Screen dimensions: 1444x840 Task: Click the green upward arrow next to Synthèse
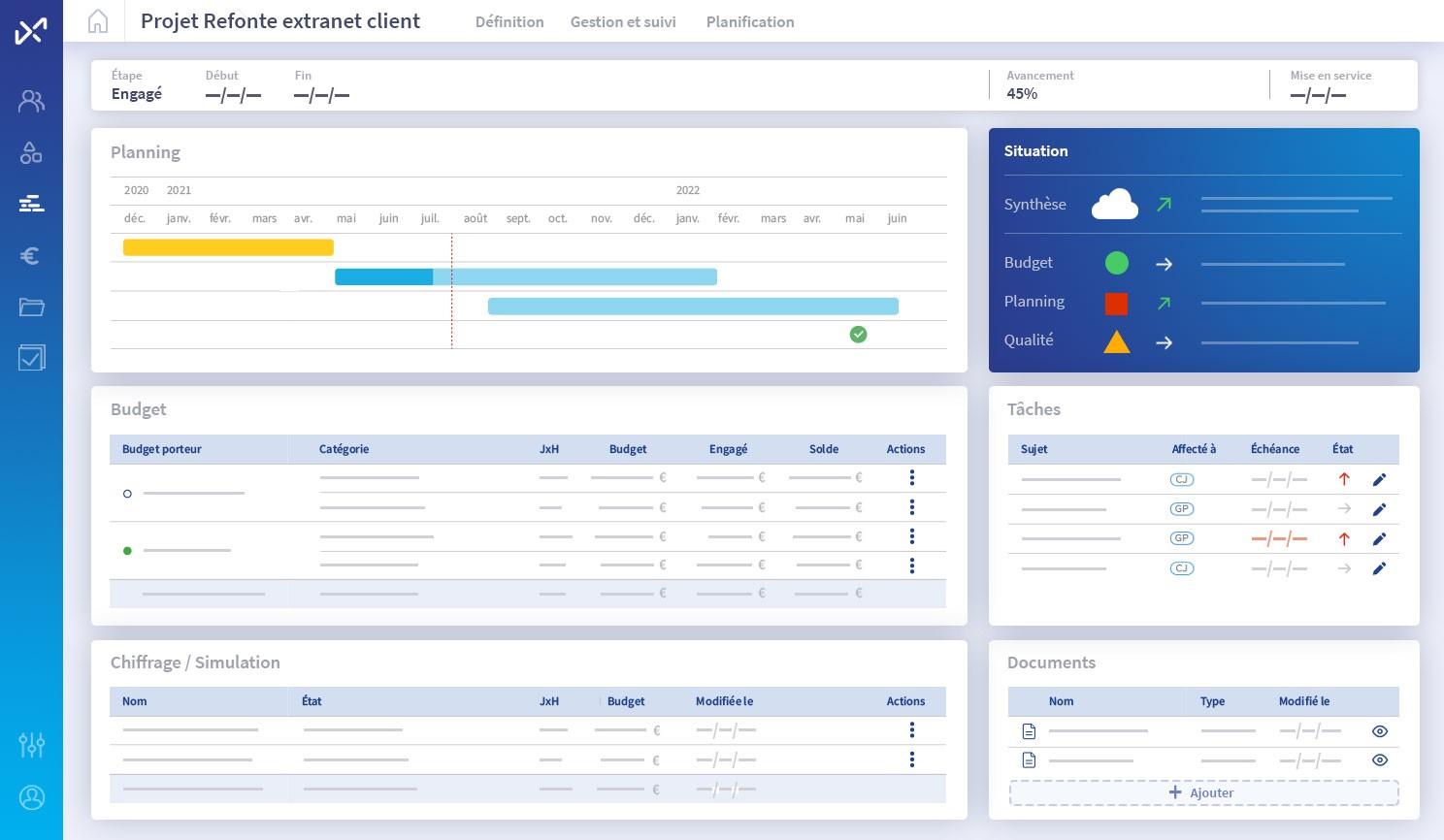[1164, 204]
